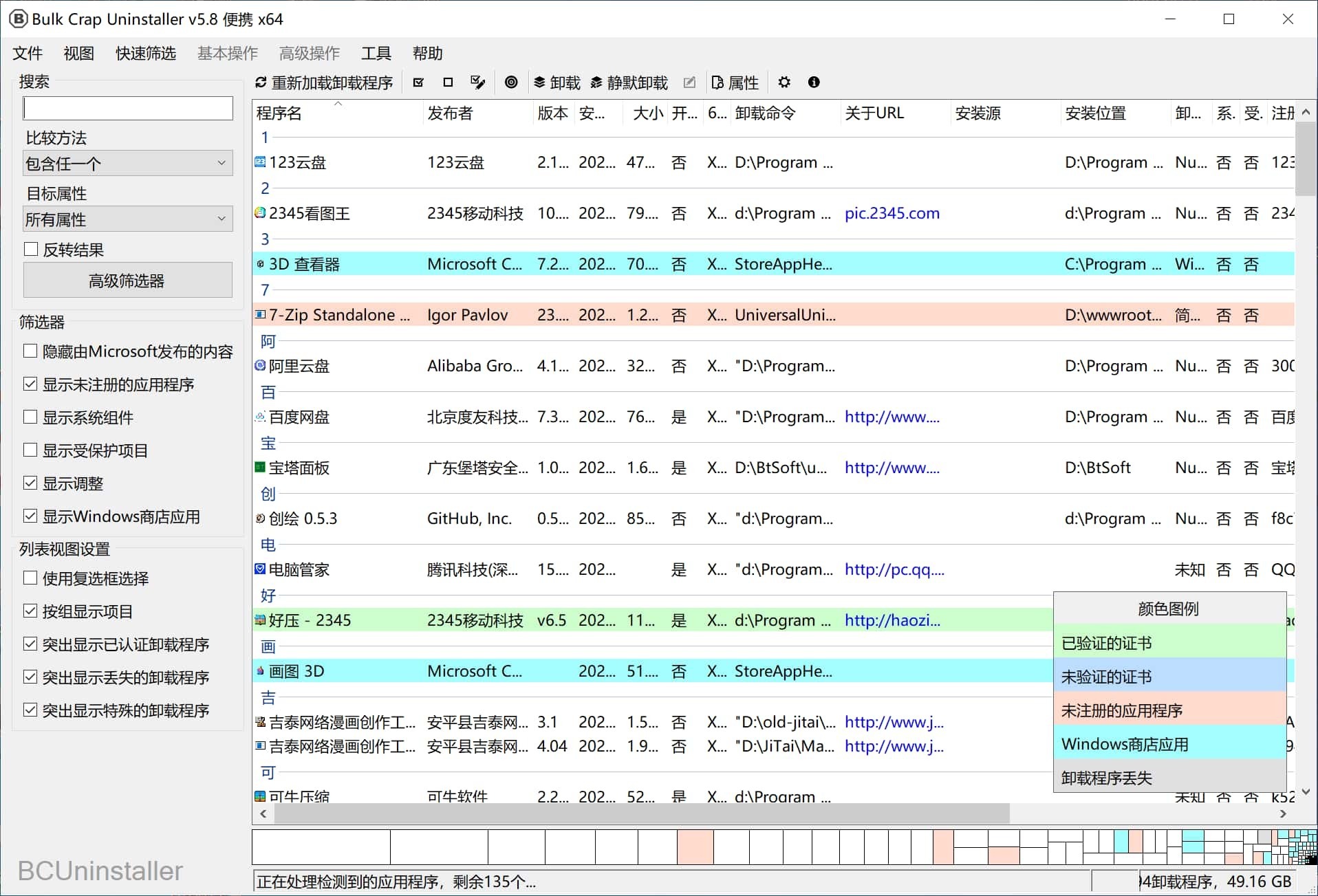This screenshot has height=896, width=1318.
Task: Open the 目标属性 dropdown showing 所有属性
Action: pos(128,219)
